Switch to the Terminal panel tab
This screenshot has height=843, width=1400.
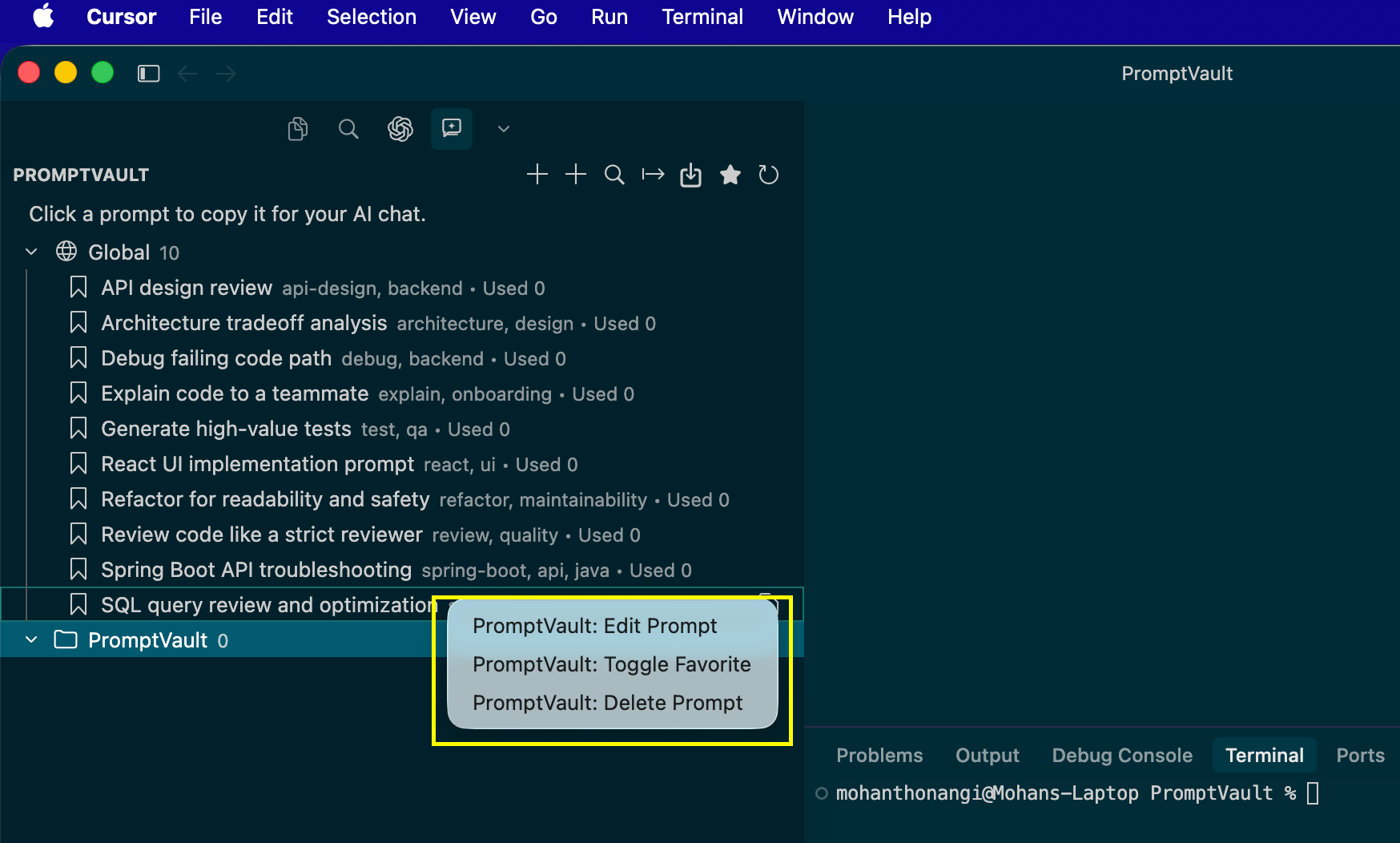(1265, 755)
